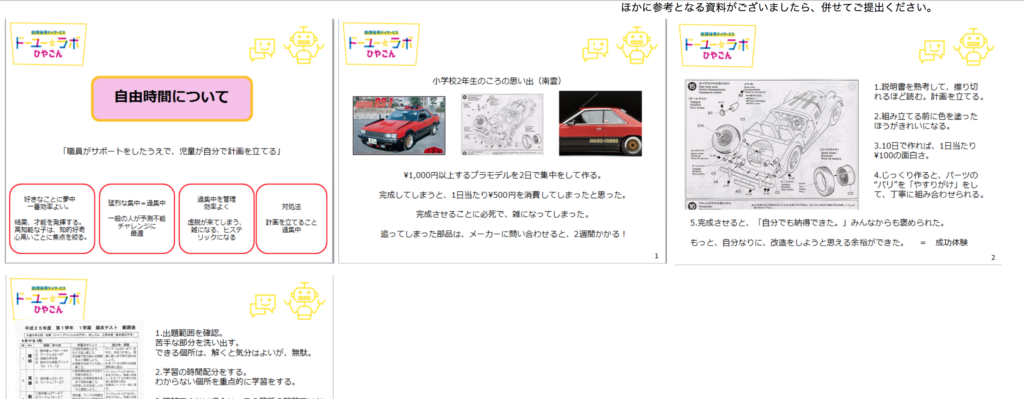
Task: Click page number 1 on the プラモデル slide
Action: click(656, 256)
